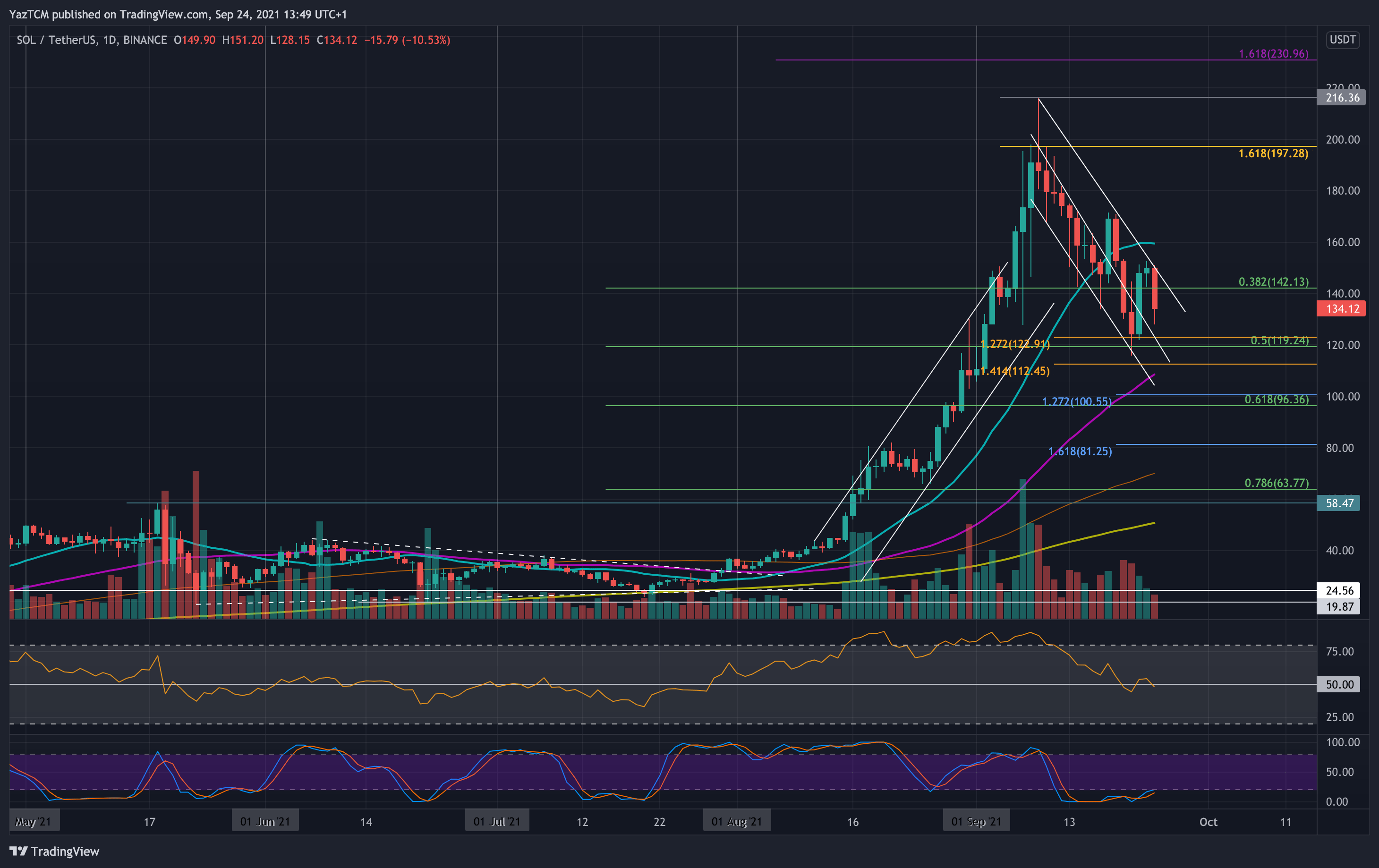Click the TradingView logo icon

[x=18, y=851]
